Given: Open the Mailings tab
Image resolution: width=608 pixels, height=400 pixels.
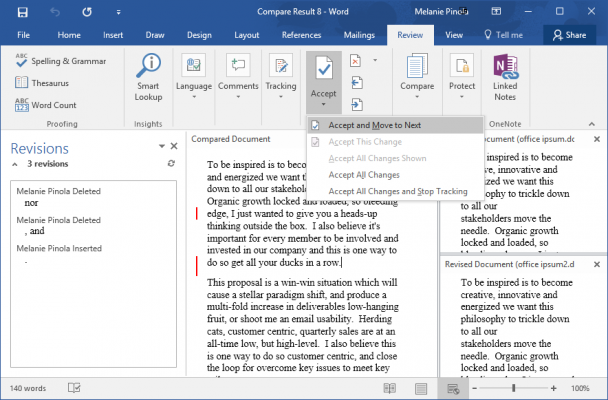Looking at the screenshot, I should tap(359, 35).
